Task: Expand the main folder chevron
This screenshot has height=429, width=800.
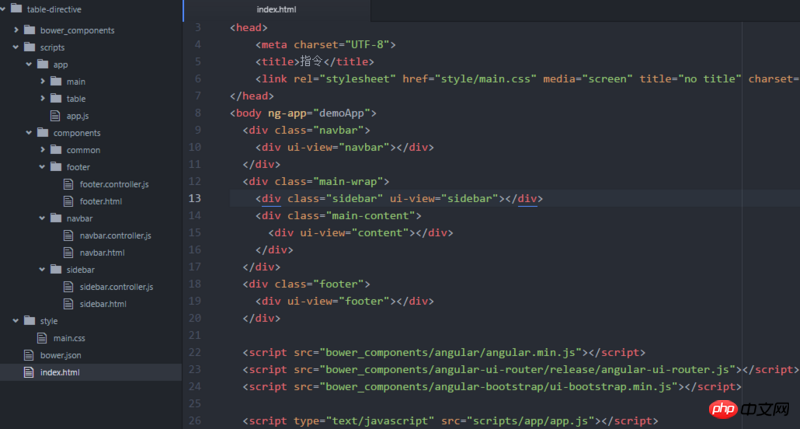Action: click(x=42, y=81)
